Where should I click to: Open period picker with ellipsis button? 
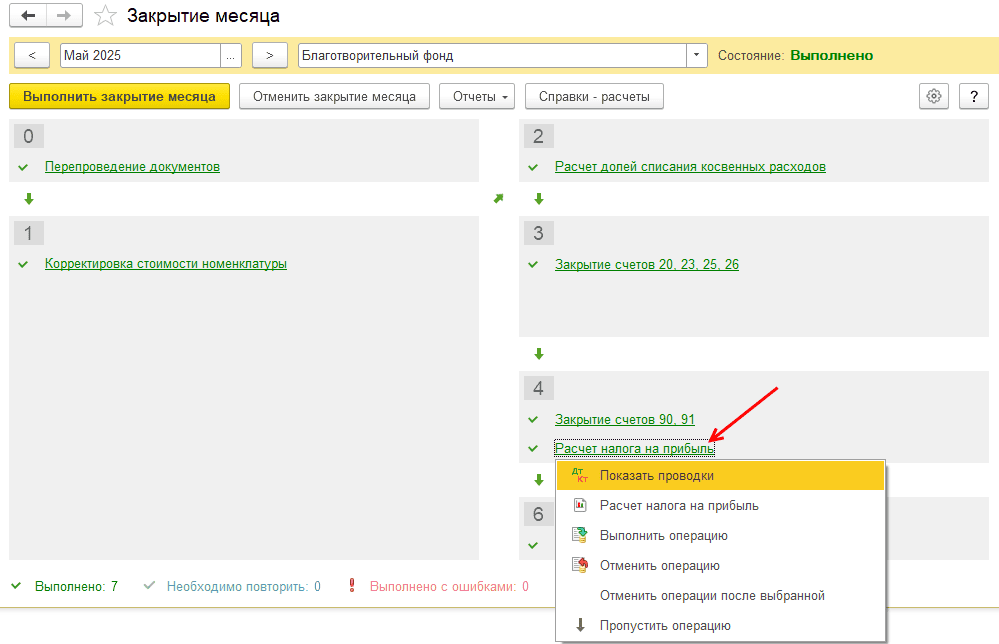click(232, 56)
